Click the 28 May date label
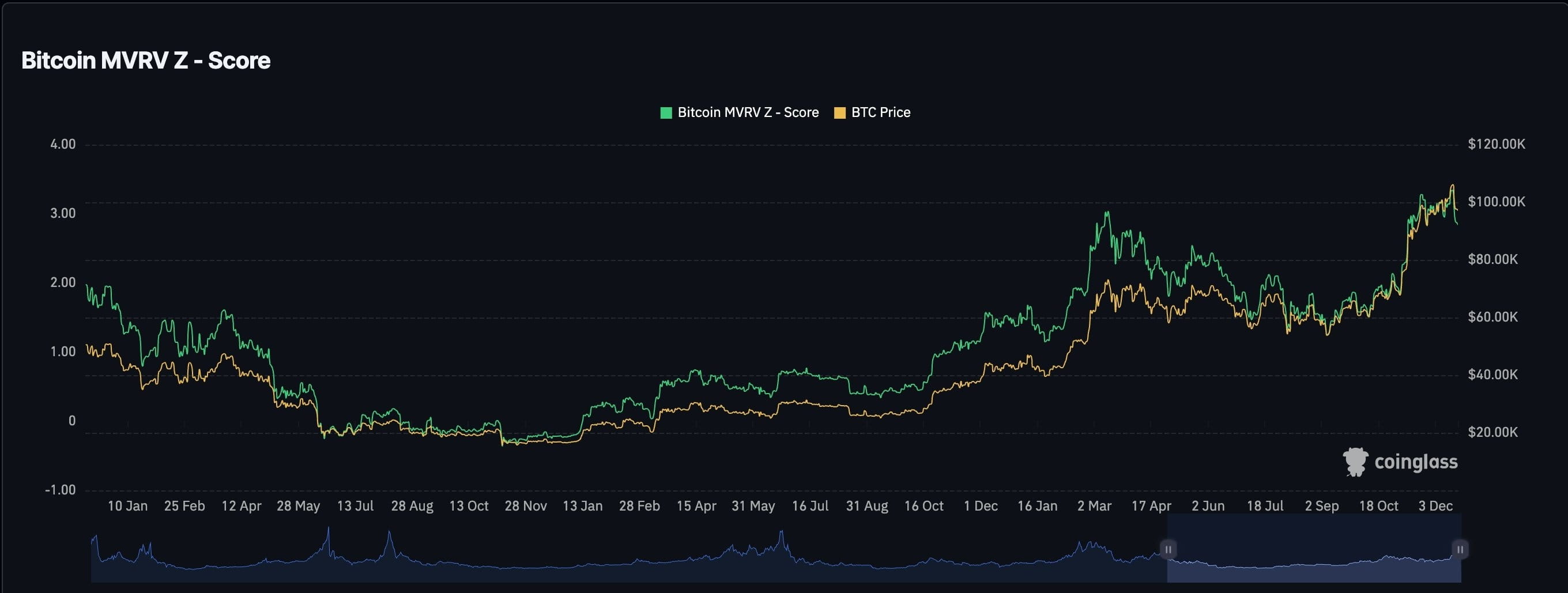 coord(300,505)
